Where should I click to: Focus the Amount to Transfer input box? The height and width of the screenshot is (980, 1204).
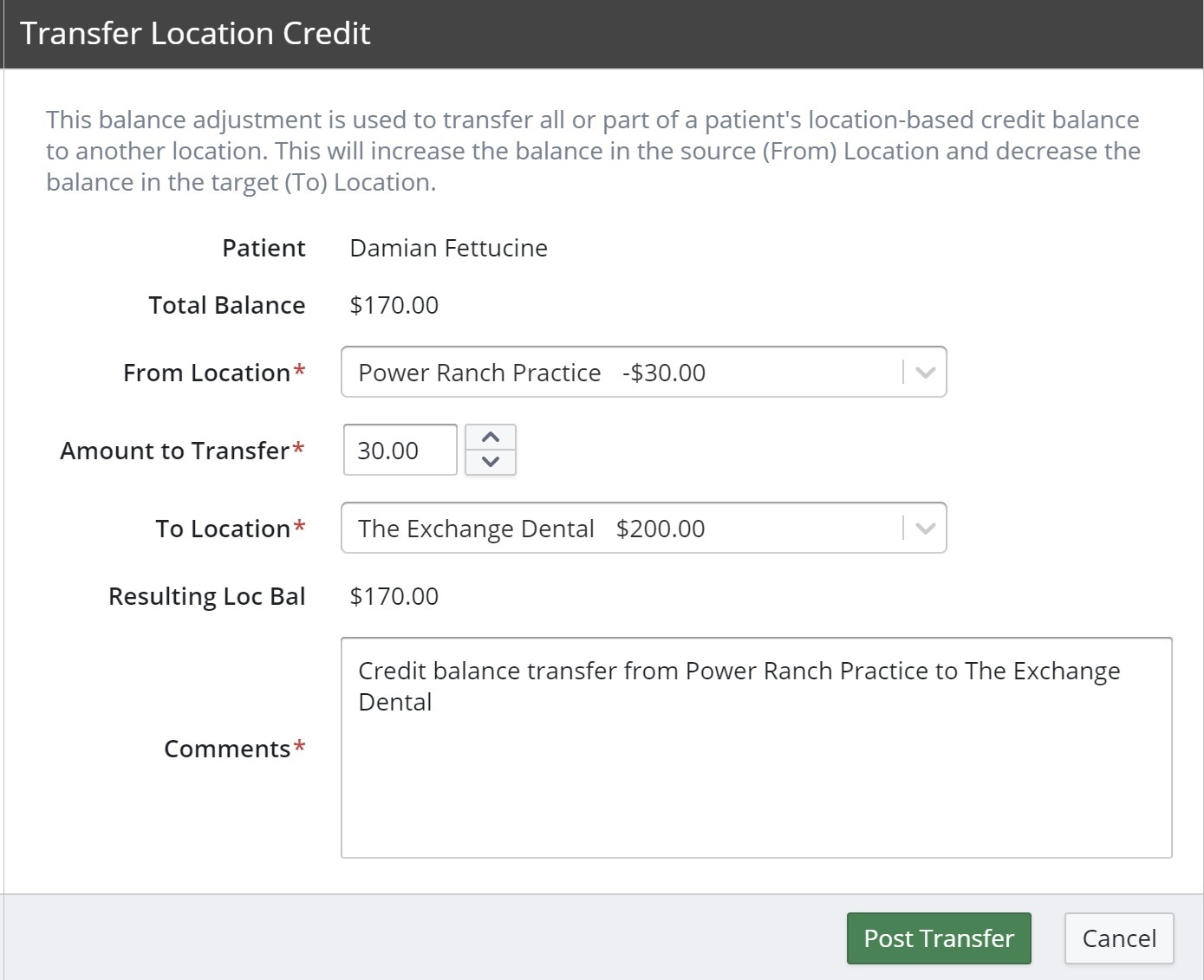[x=400, y=451]
